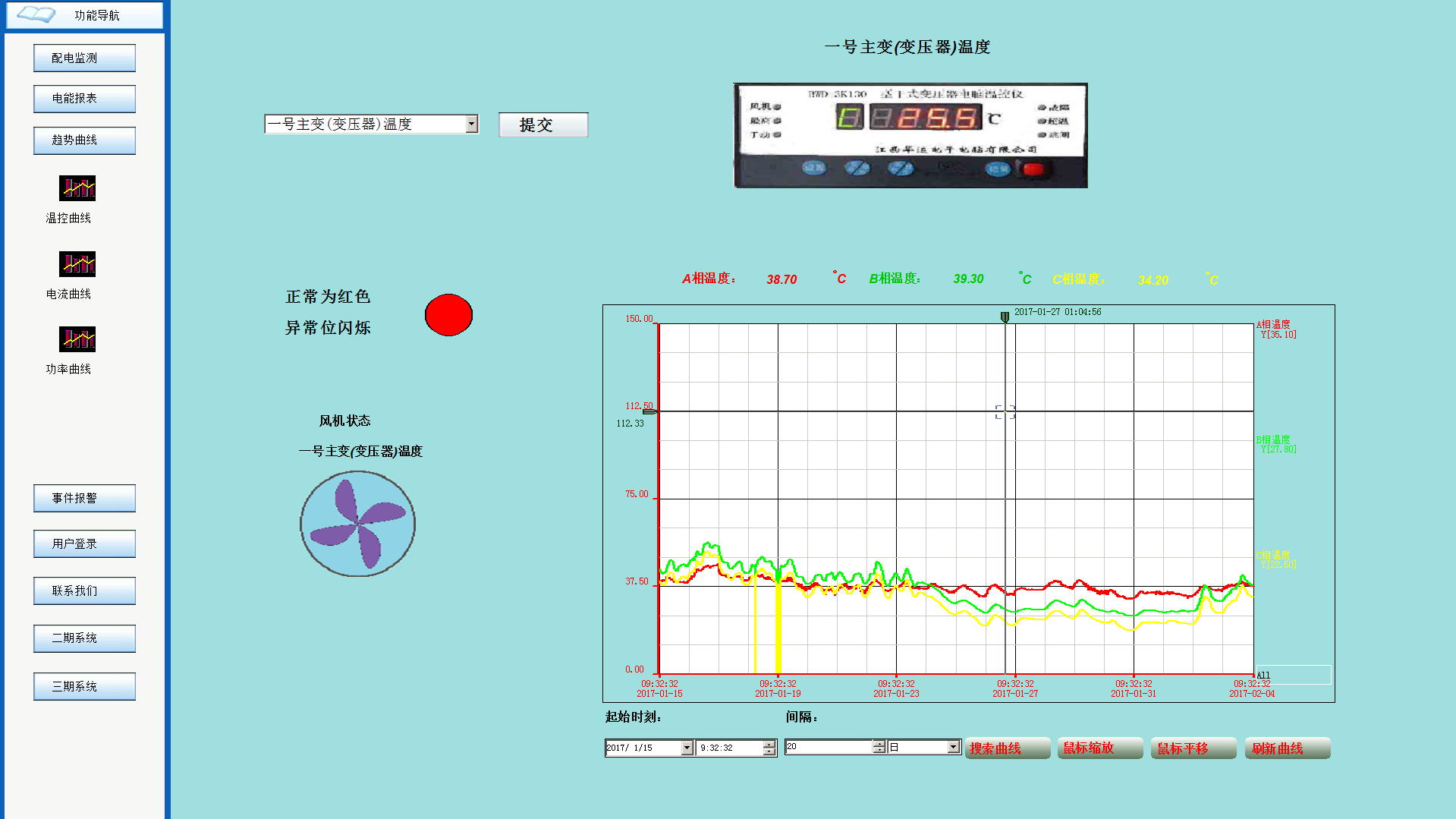1456x819 pixels.
Task: Open the start date 2017/1/15 picker
Action: coord(687,748)
